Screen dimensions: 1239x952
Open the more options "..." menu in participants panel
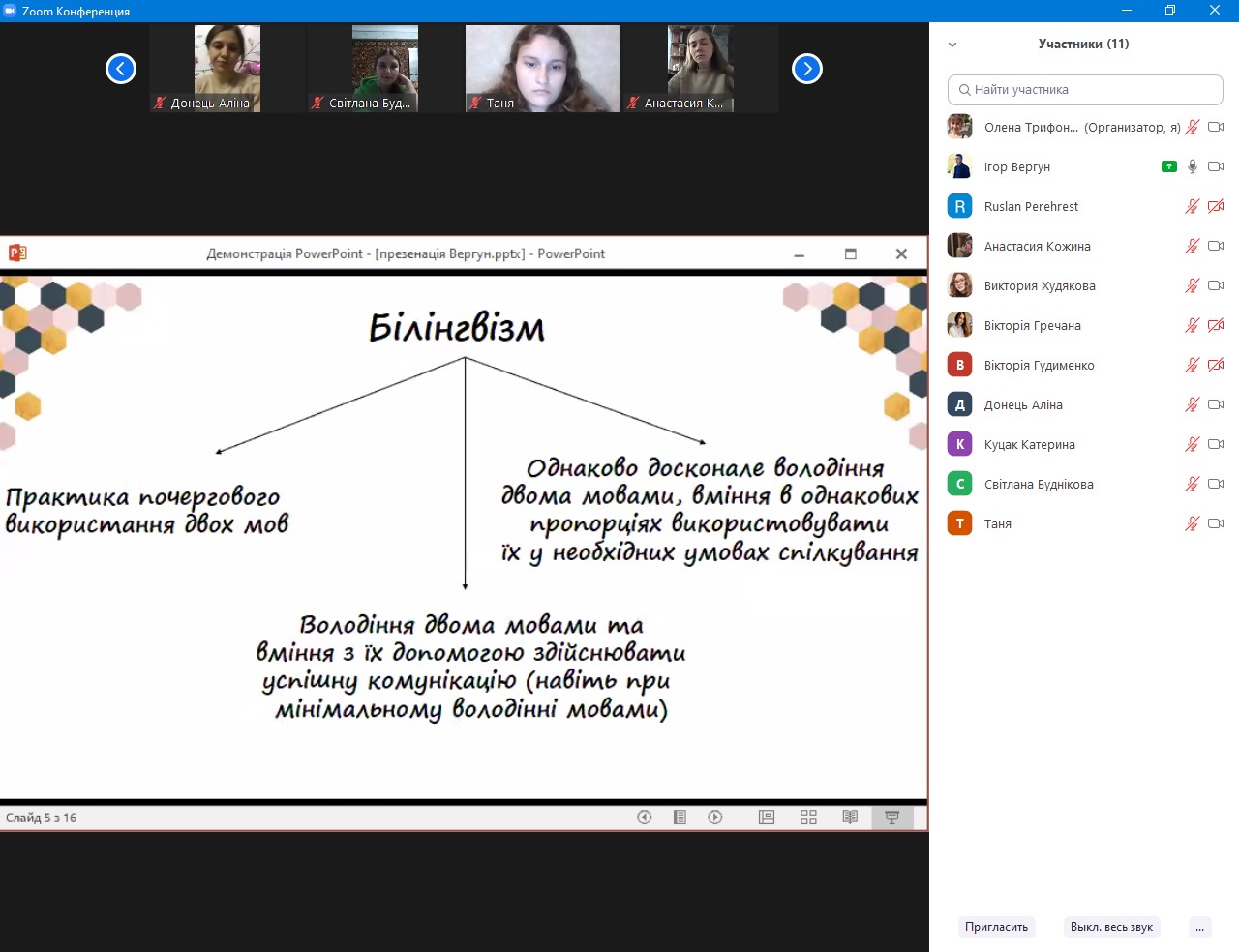pyautogui.click(x=1199, y=927)
